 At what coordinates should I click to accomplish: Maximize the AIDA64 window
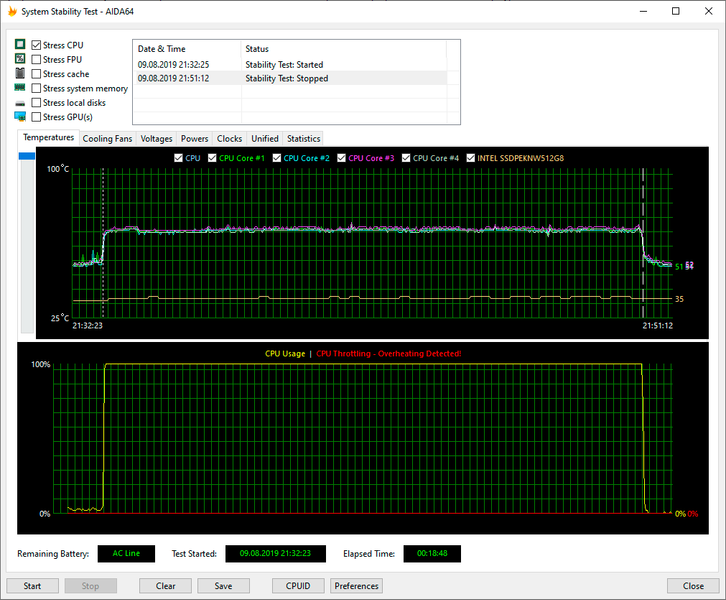pos(676,11)
